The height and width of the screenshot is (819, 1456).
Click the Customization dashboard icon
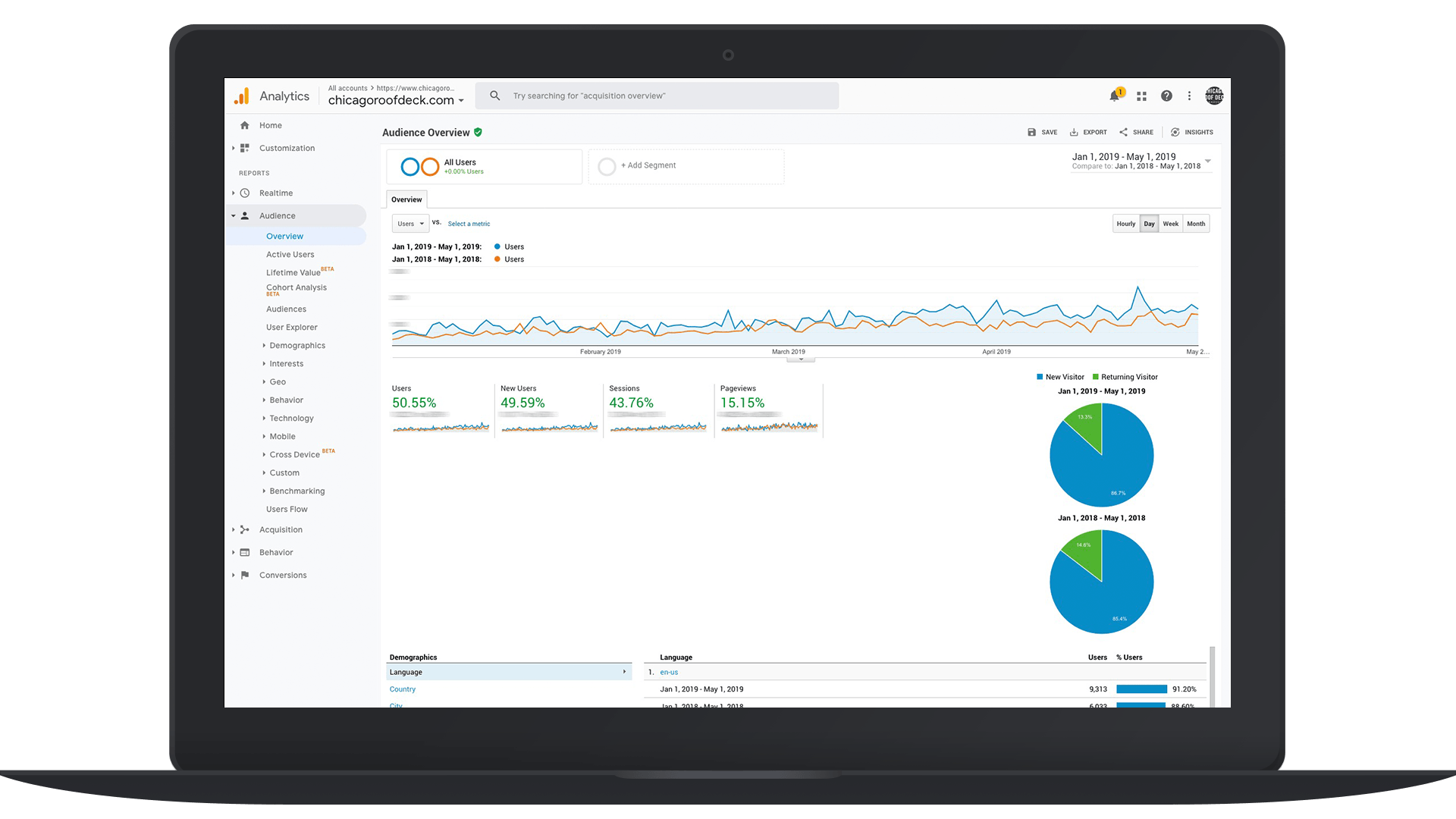244,148
